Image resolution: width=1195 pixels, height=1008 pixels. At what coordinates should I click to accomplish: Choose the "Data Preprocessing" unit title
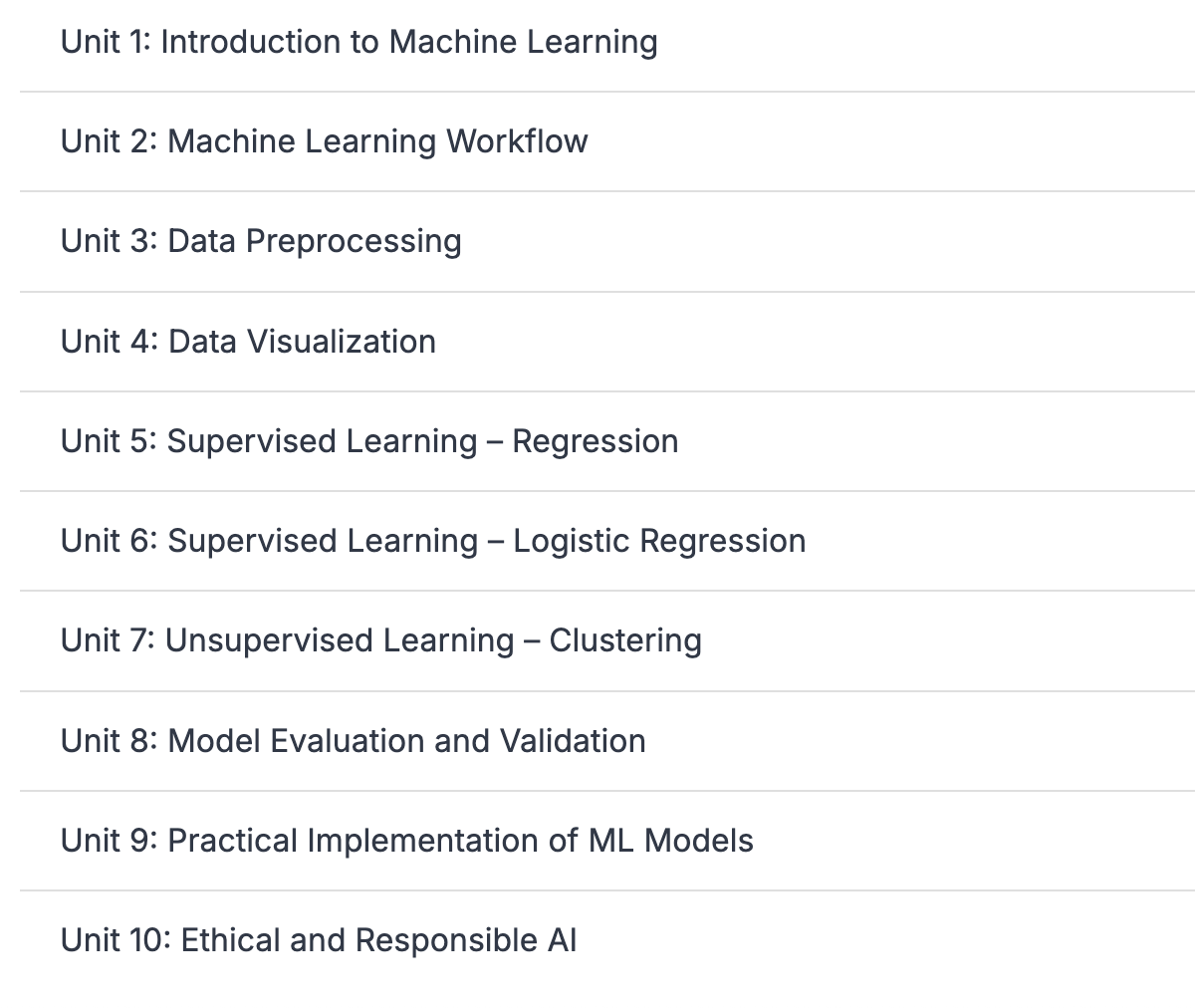pos(315,241)
